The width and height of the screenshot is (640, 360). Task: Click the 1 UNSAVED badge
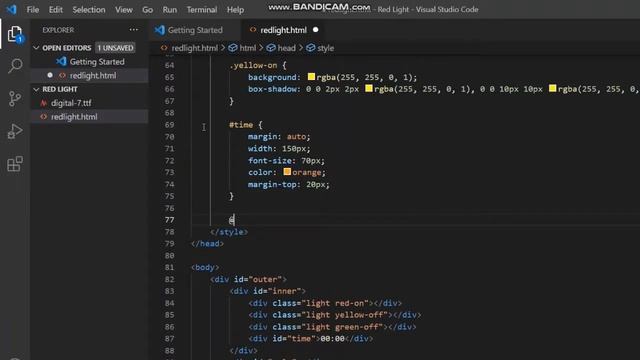(x=115, y=48)
